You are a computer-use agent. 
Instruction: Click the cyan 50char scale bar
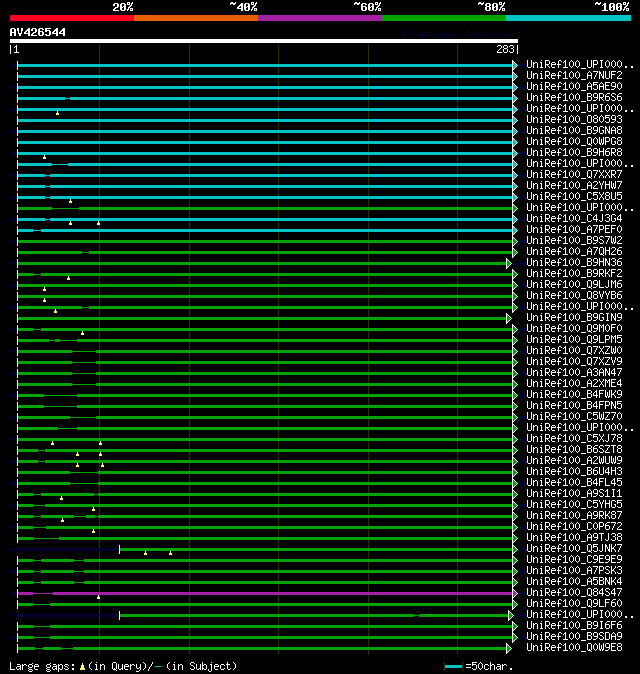tap(453, 667)
